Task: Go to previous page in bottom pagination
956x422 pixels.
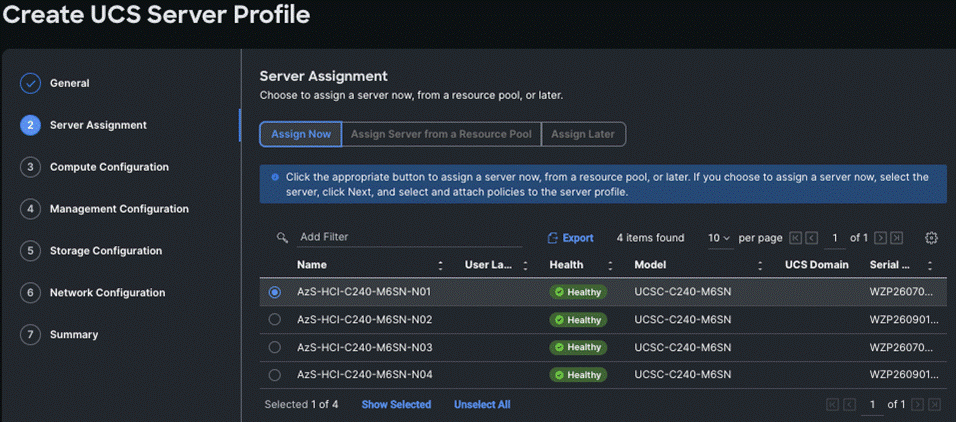Action: point(849,404)
